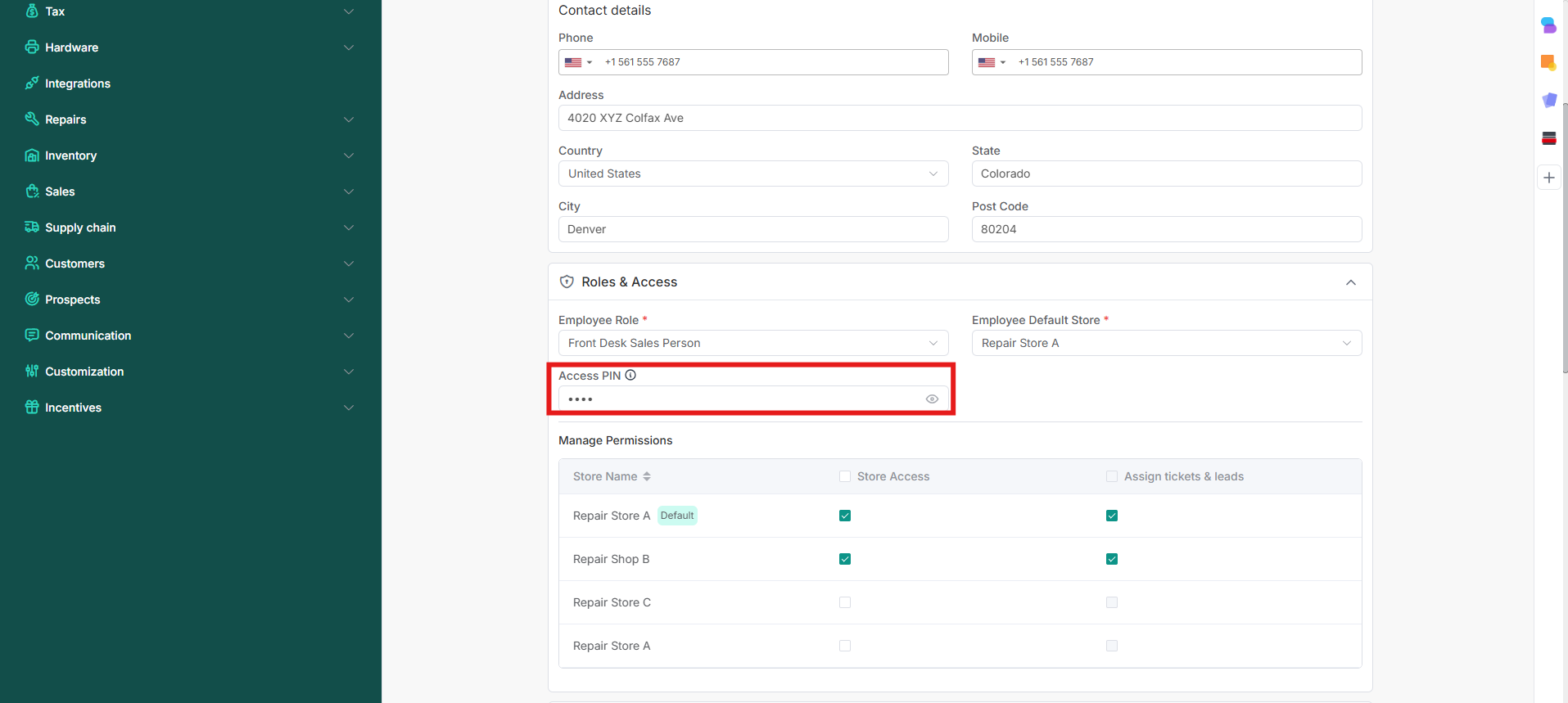Show the Access PIN with eye icon
The height and width of the screenshot is (703, 1568).
coord(931,399)
